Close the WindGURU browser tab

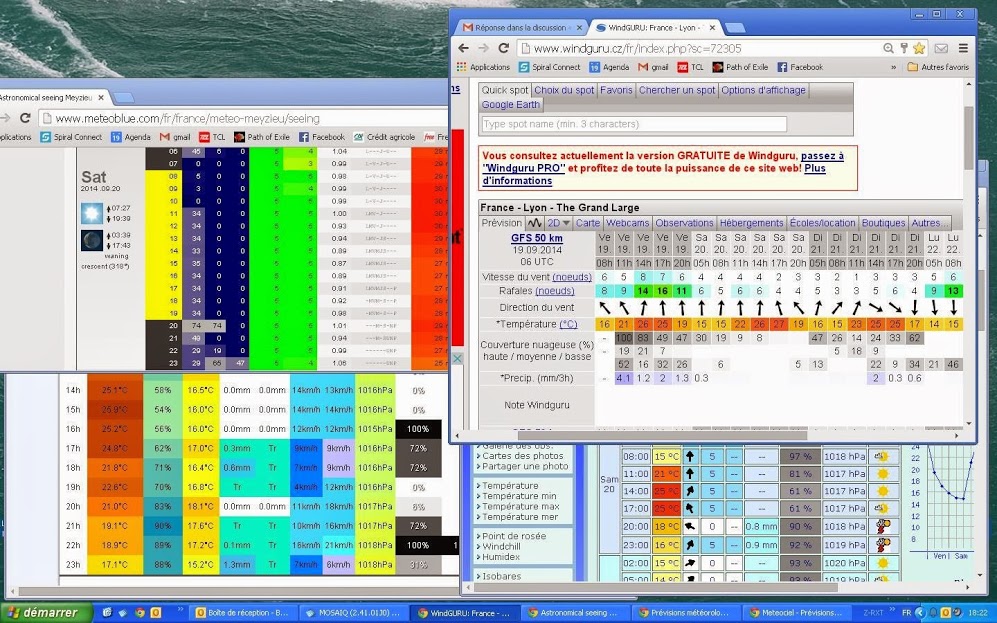click(x=713, y=28)
